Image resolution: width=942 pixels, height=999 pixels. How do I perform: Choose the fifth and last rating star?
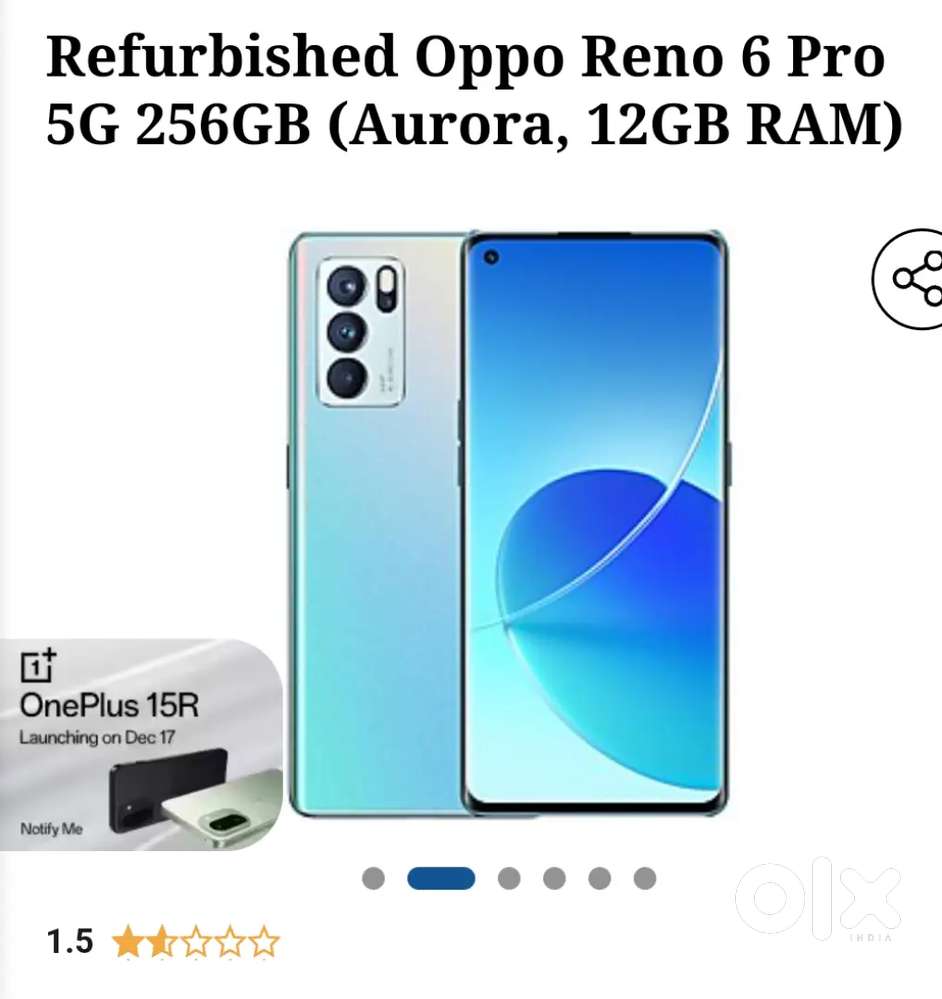pos(264,942)
